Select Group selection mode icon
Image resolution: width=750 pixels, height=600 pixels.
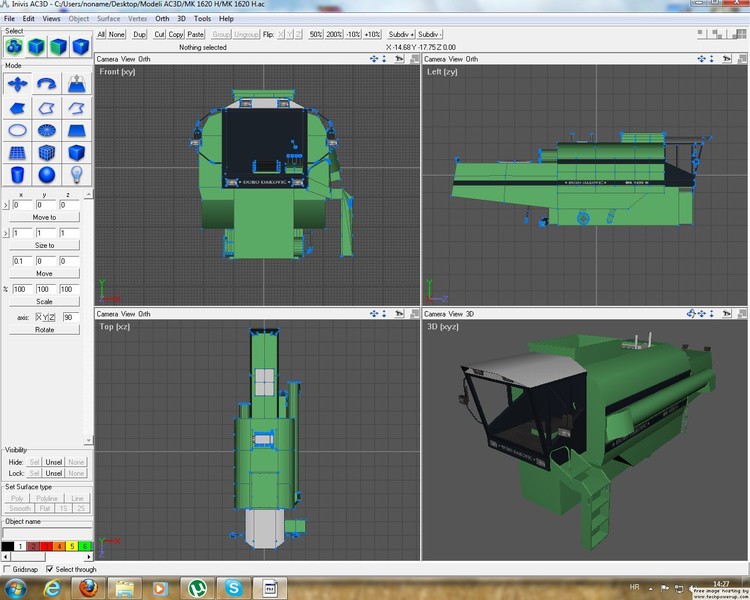click(14, 47)
